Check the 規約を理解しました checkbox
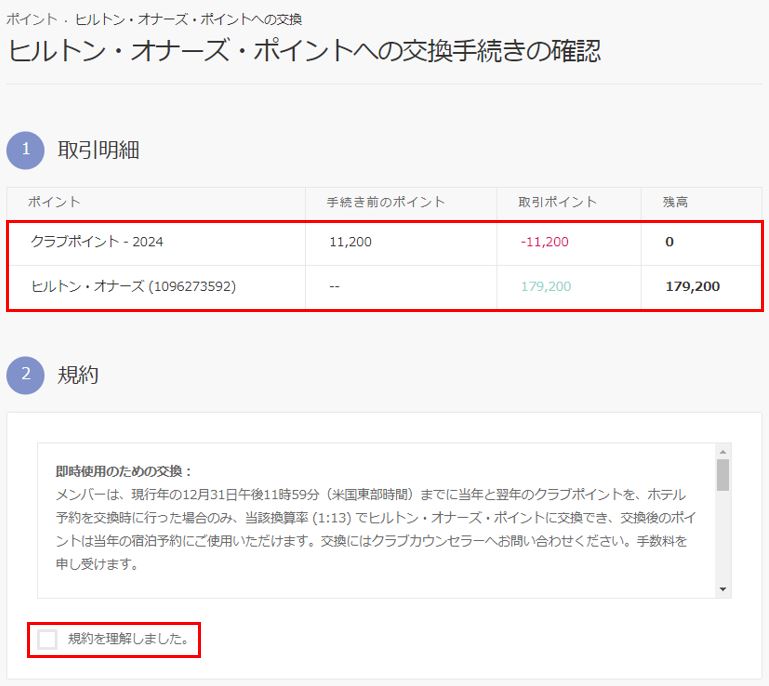 [x=48, y=639]
